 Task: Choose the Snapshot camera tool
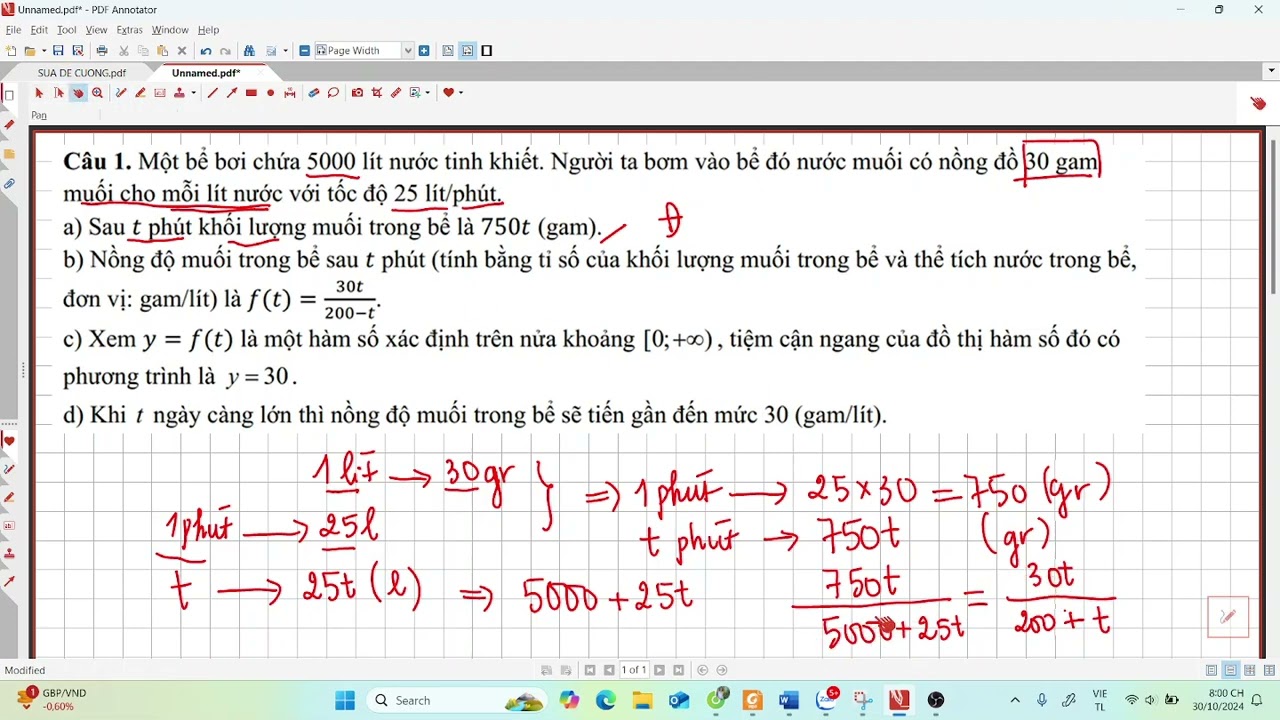[357, 93]
